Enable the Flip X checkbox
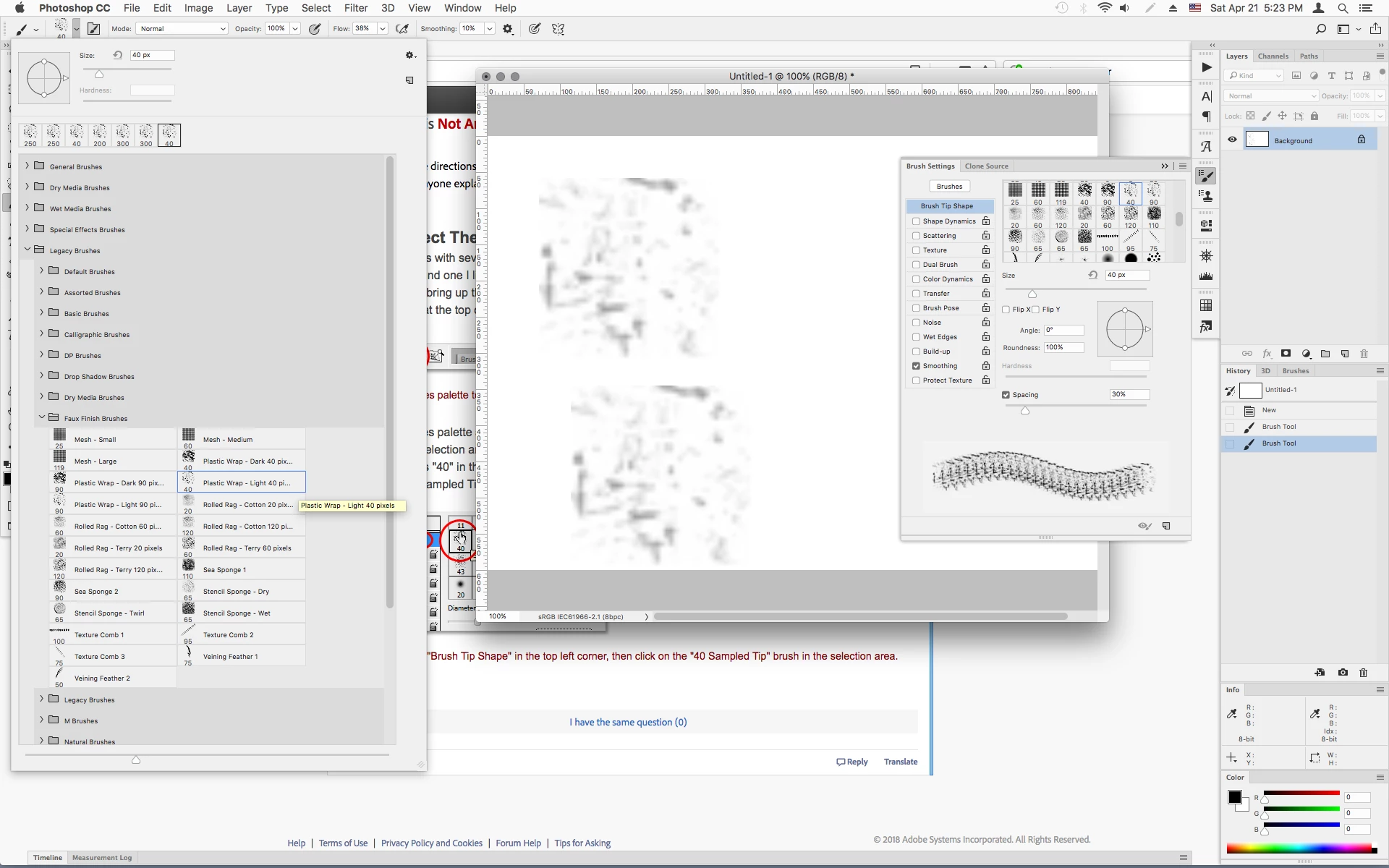 [x=1006, y=310]
